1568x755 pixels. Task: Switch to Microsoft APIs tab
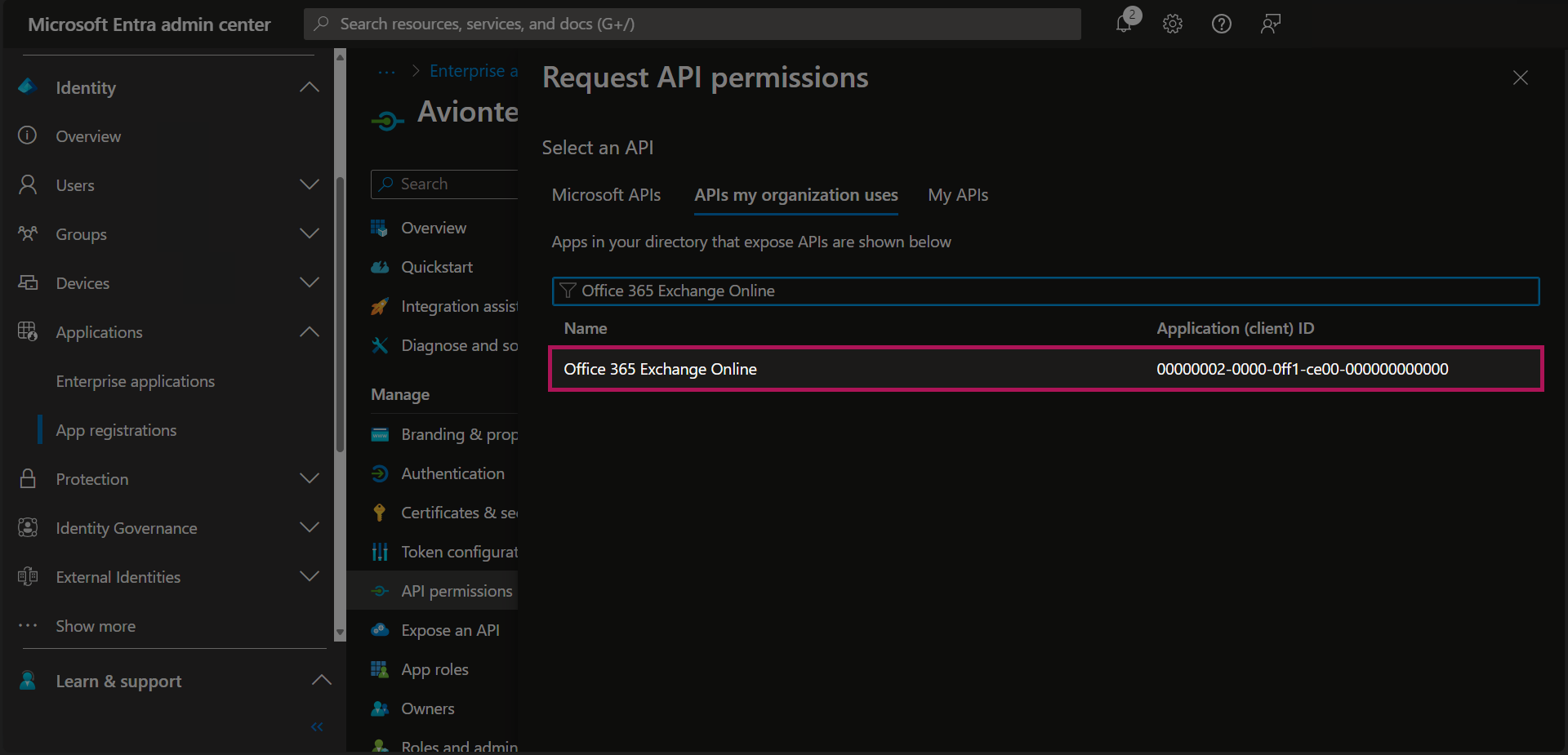click(606, 195)
